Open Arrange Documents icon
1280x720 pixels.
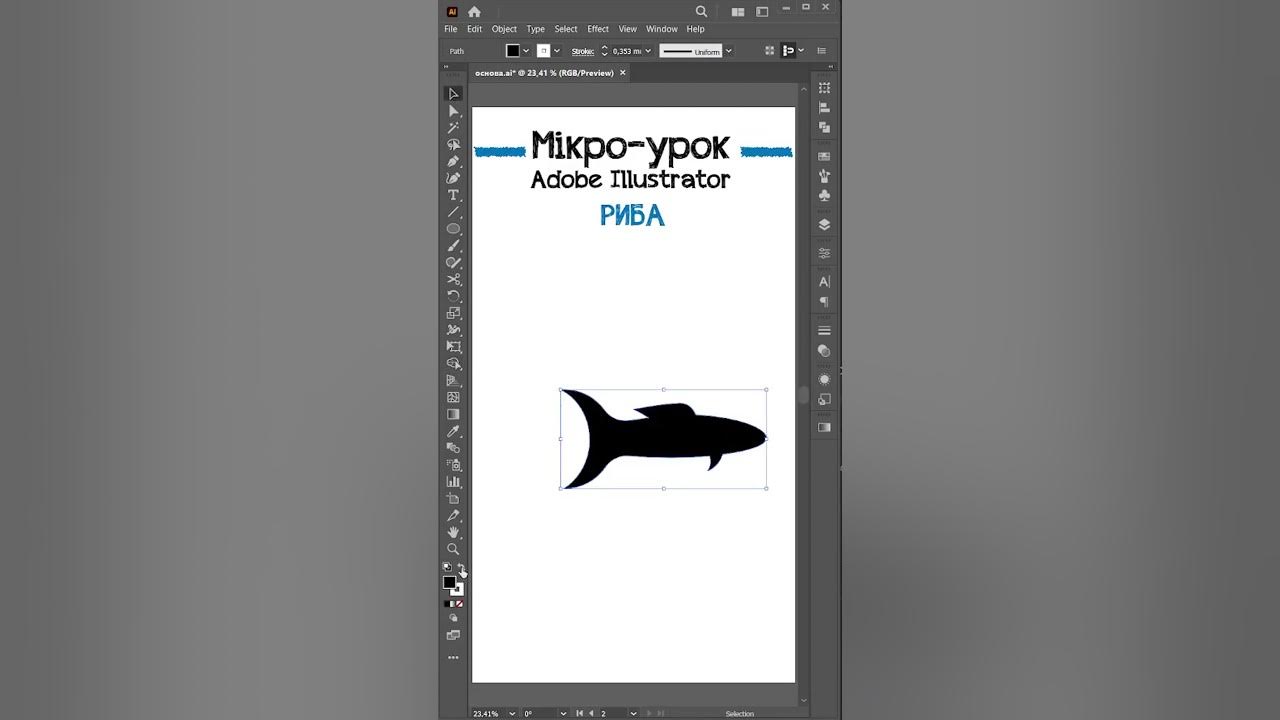[x=738, y=12]
